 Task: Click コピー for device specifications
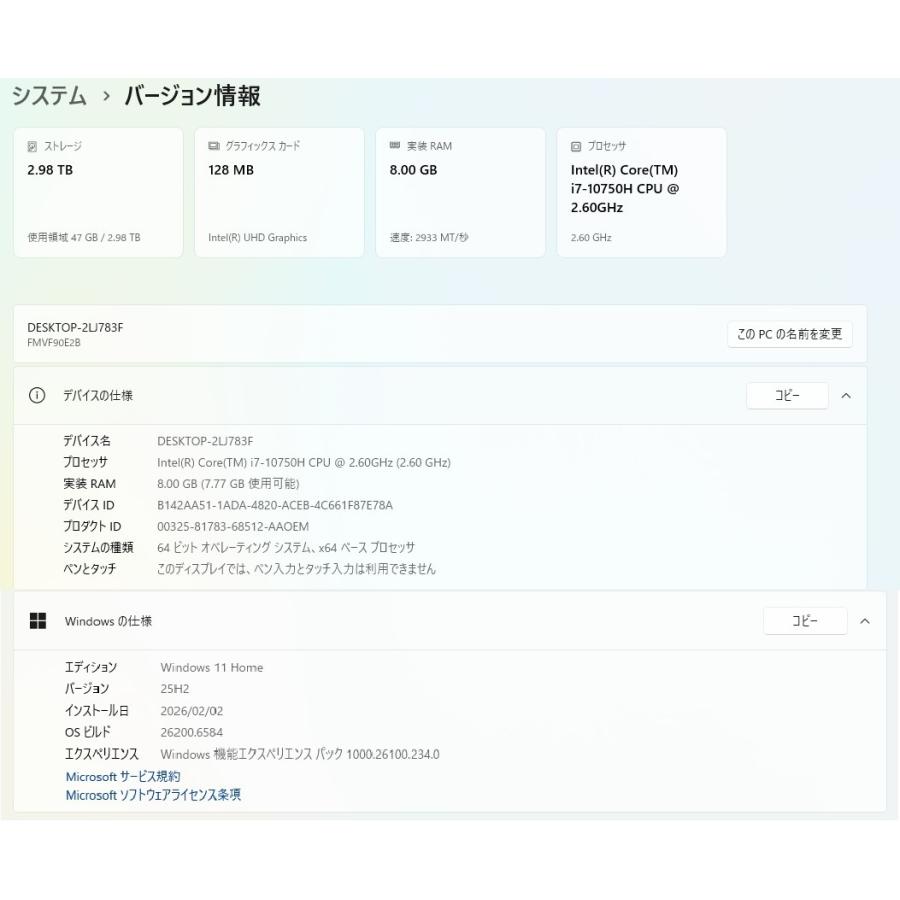[x=787, y=395]
